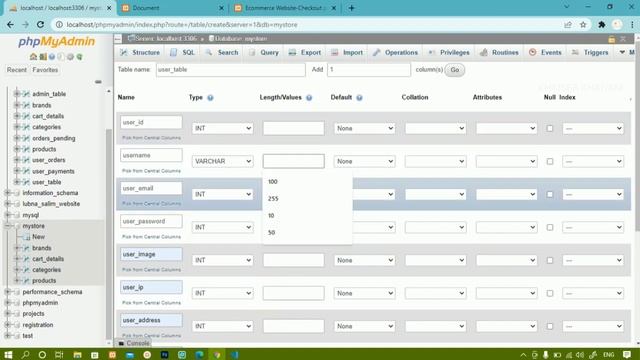Toggle Null checkbox for user_password row
This screenshot has height=360, width=640.
point(550,227)
